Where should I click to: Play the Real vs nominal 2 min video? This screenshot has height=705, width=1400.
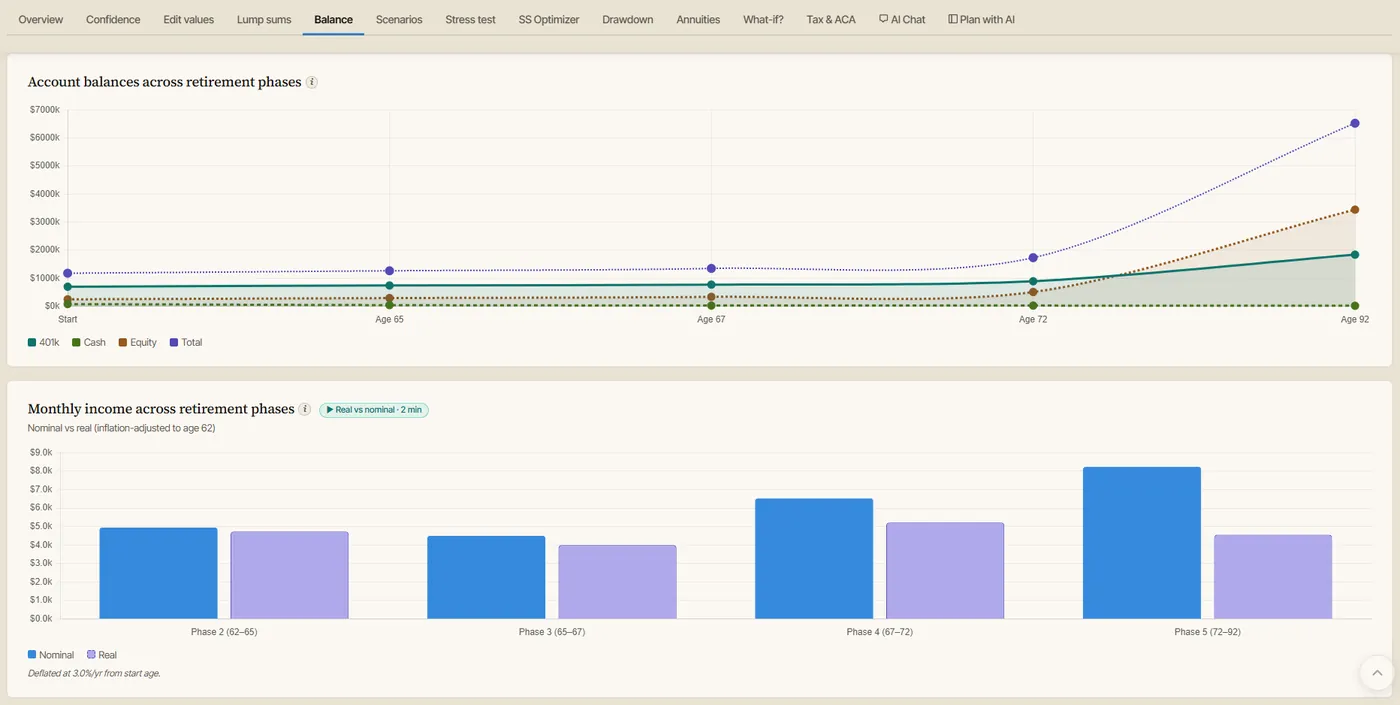coord(374,410)
